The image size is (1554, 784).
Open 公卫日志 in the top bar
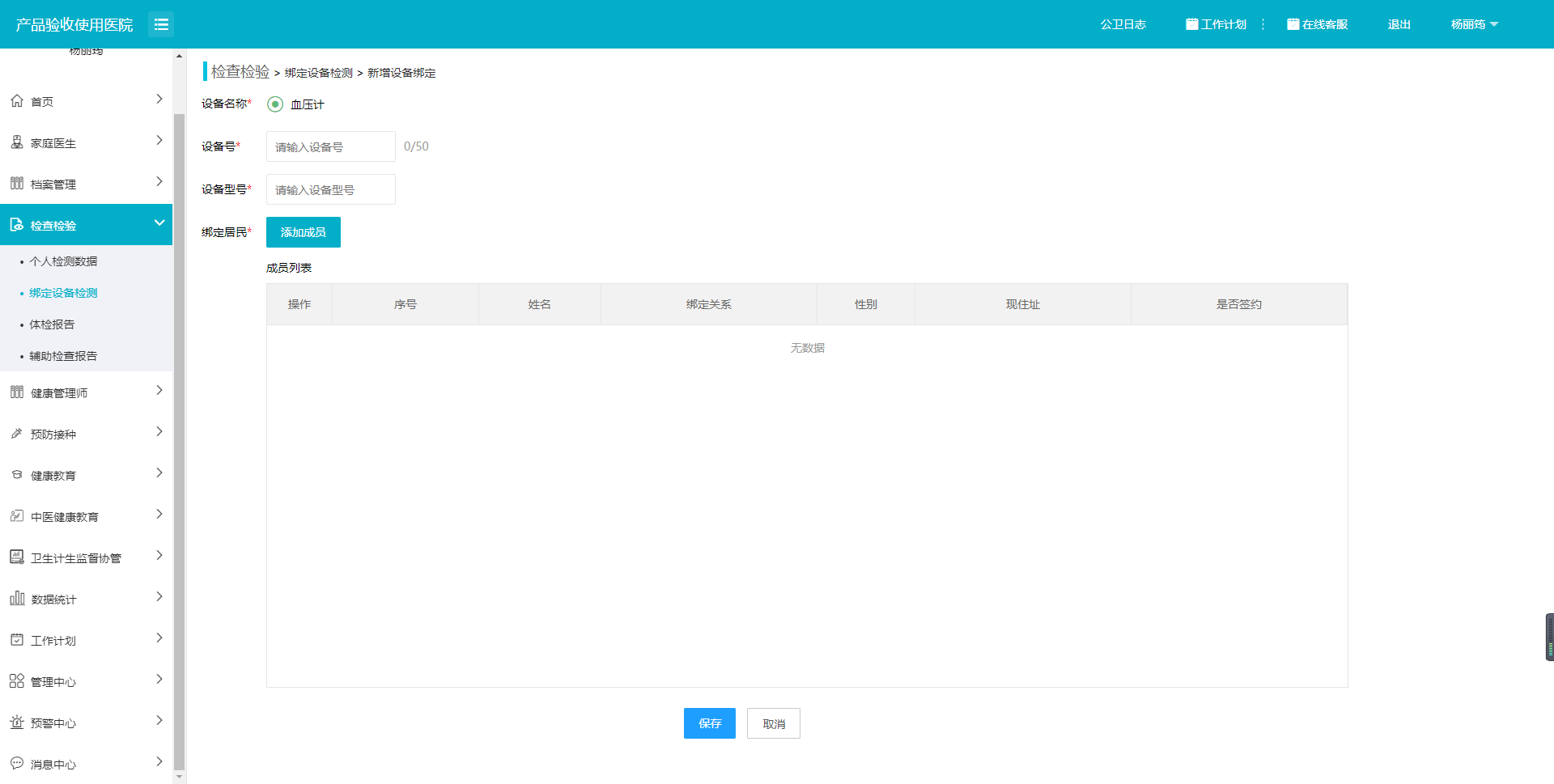coord(1123,24)
